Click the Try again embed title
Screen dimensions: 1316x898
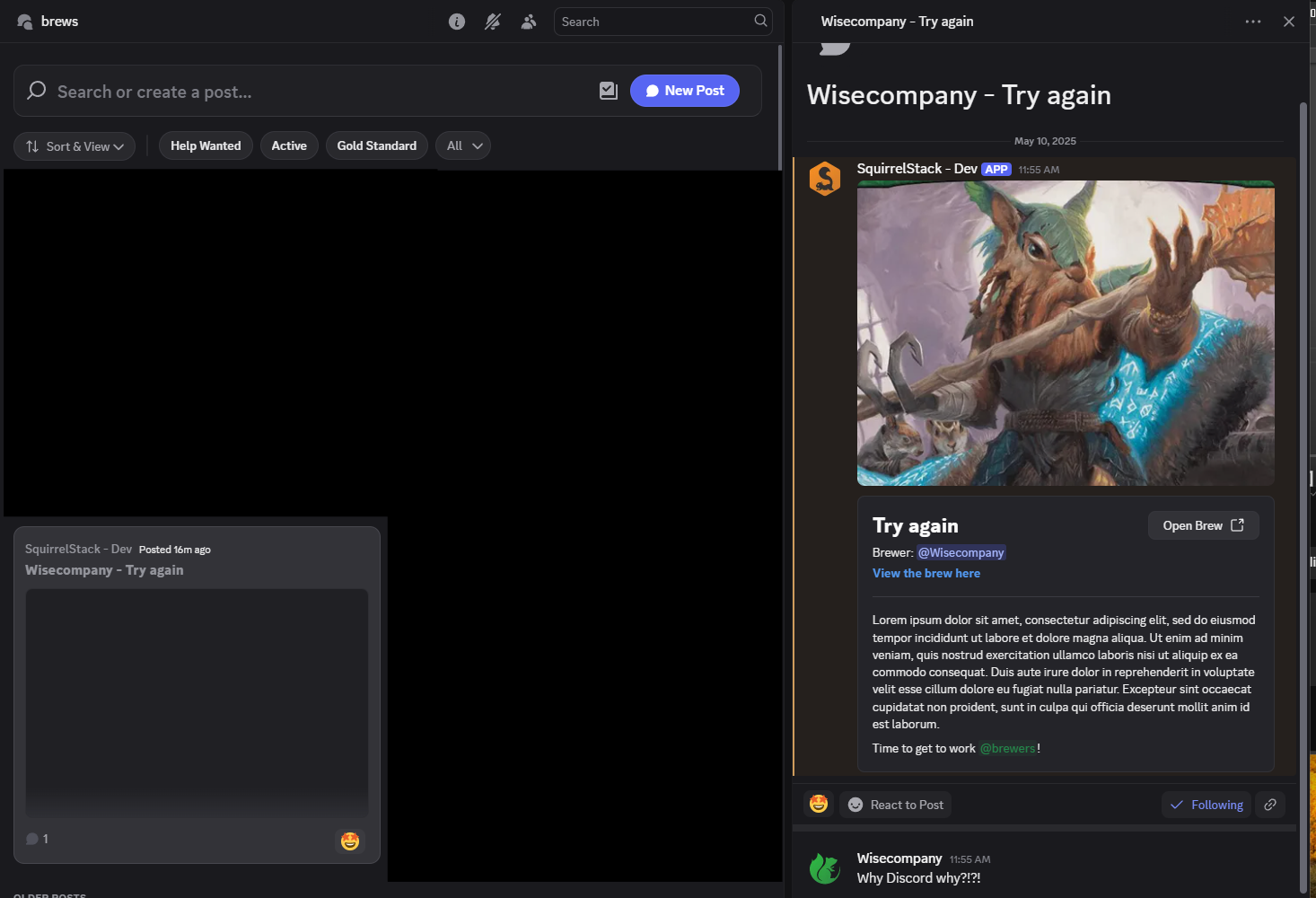click(x=916, y=526)
